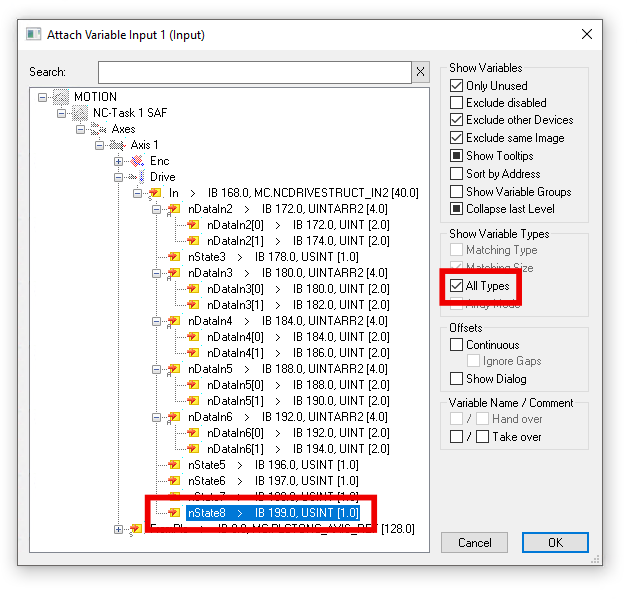Toggle Exclude other Devices checkbox
This screenshot has width=637, height=599.
pyautogui.click(x=456, y=120)
